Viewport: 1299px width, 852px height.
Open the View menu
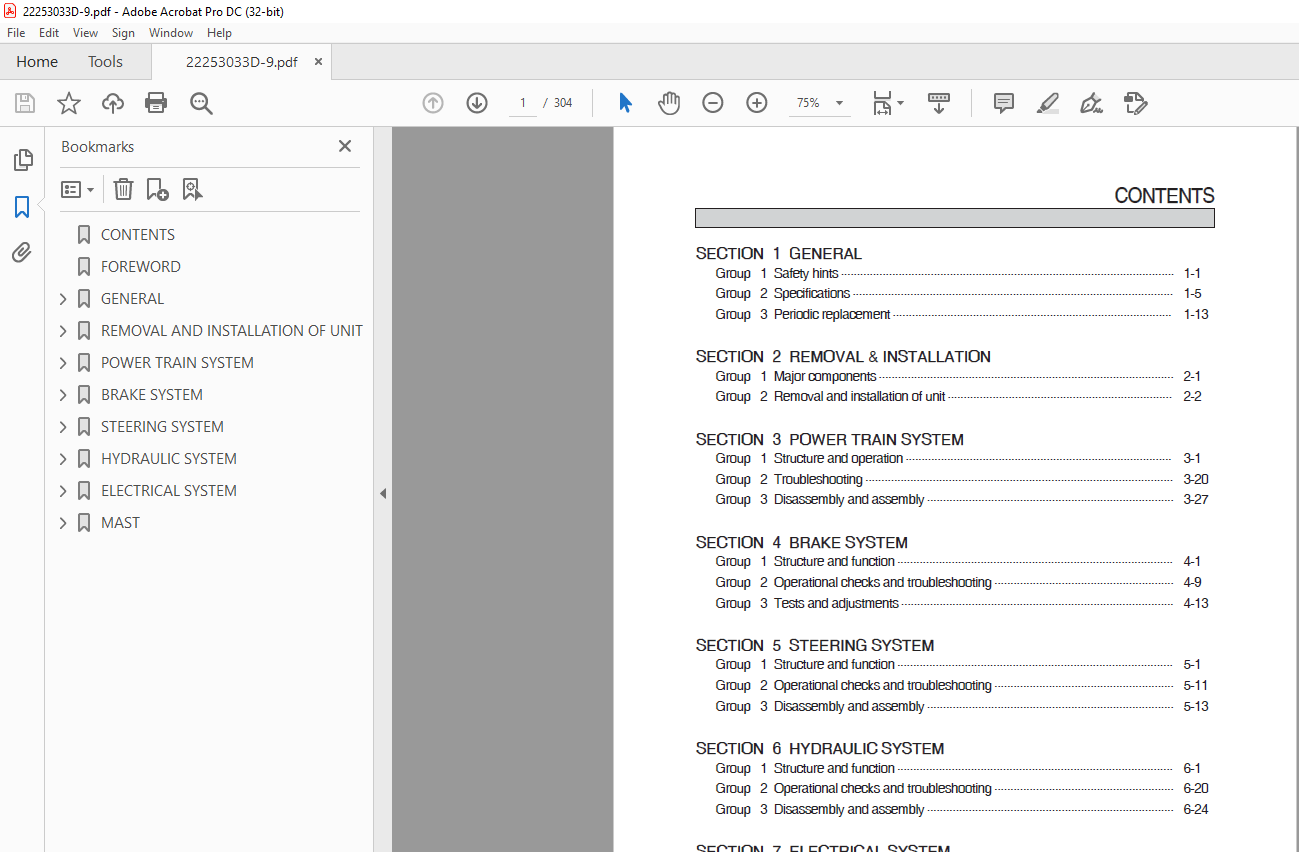[x=85, y=33]
